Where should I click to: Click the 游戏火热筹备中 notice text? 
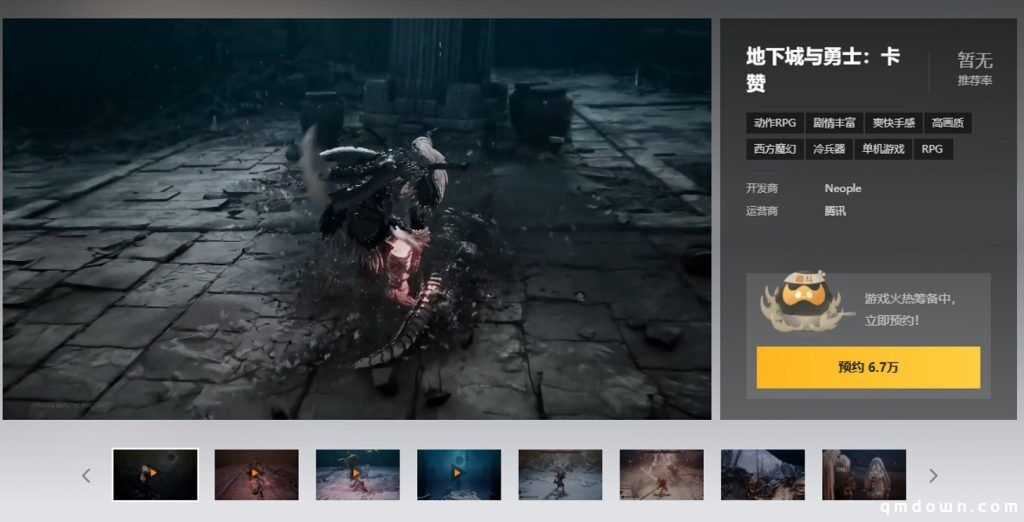pos(910,309)
